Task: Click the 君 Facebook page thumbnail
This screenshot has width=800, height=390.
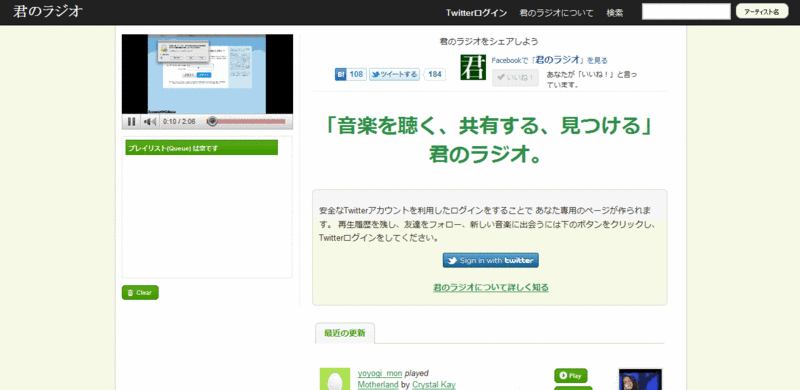Action: tap(473, 67)
